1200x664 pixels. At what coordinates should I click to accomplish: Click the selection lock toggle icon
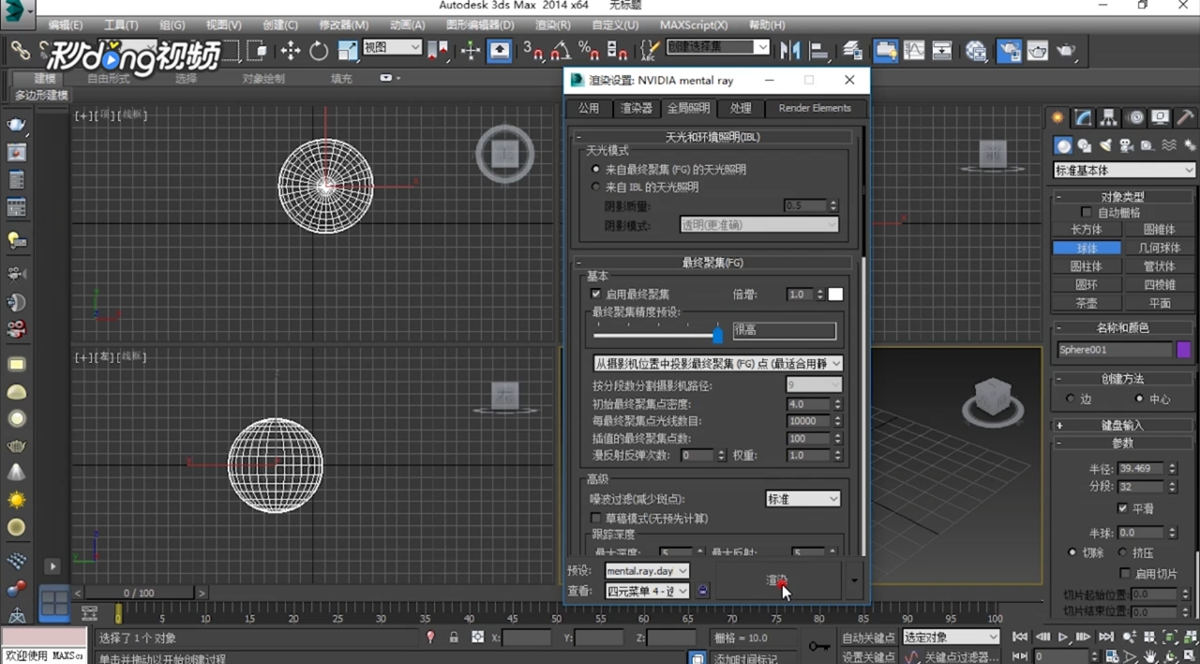click(454, 637)
